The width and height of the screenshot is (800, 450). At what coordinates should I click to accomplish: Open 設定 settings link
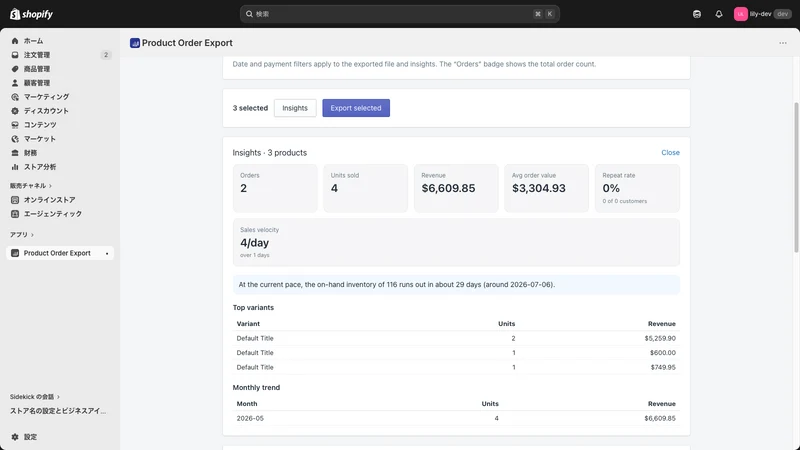point(30,437)
